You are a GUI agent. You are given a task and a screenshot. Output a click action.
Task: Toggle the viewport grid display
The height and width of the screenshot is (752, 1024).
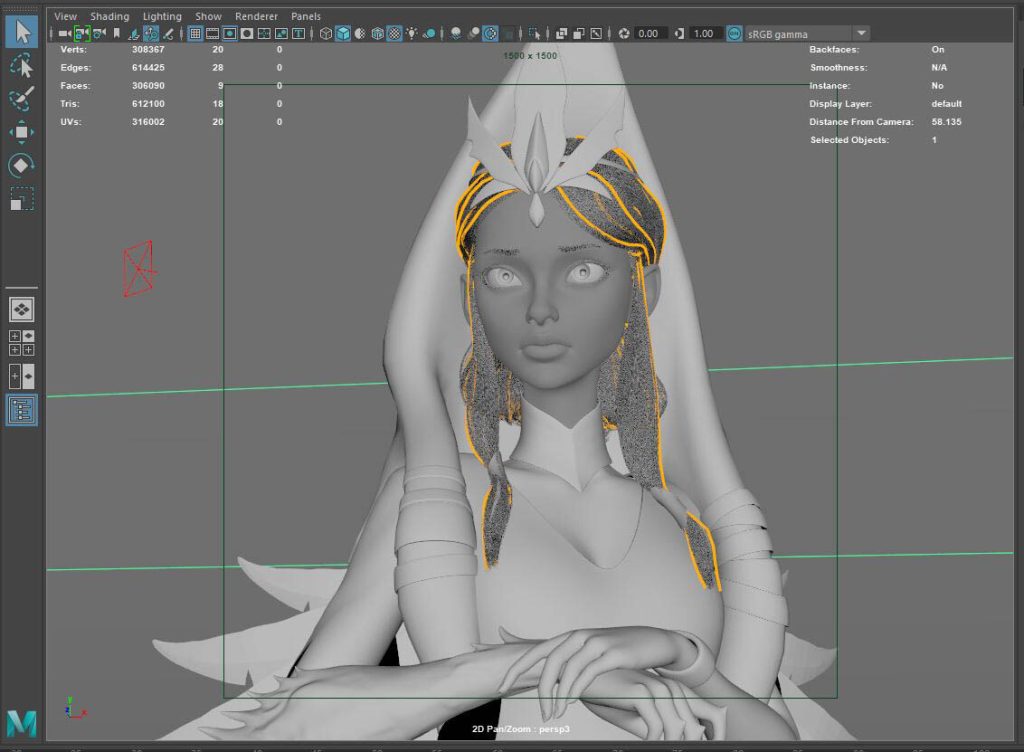(x=195, y=33)
